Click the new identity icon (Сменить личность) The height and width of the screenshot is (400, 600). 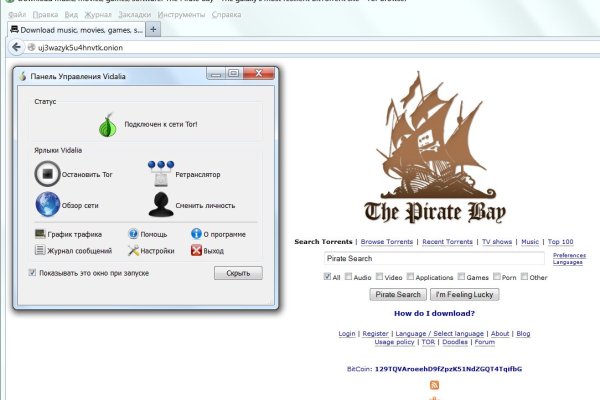tap(162, 205)
